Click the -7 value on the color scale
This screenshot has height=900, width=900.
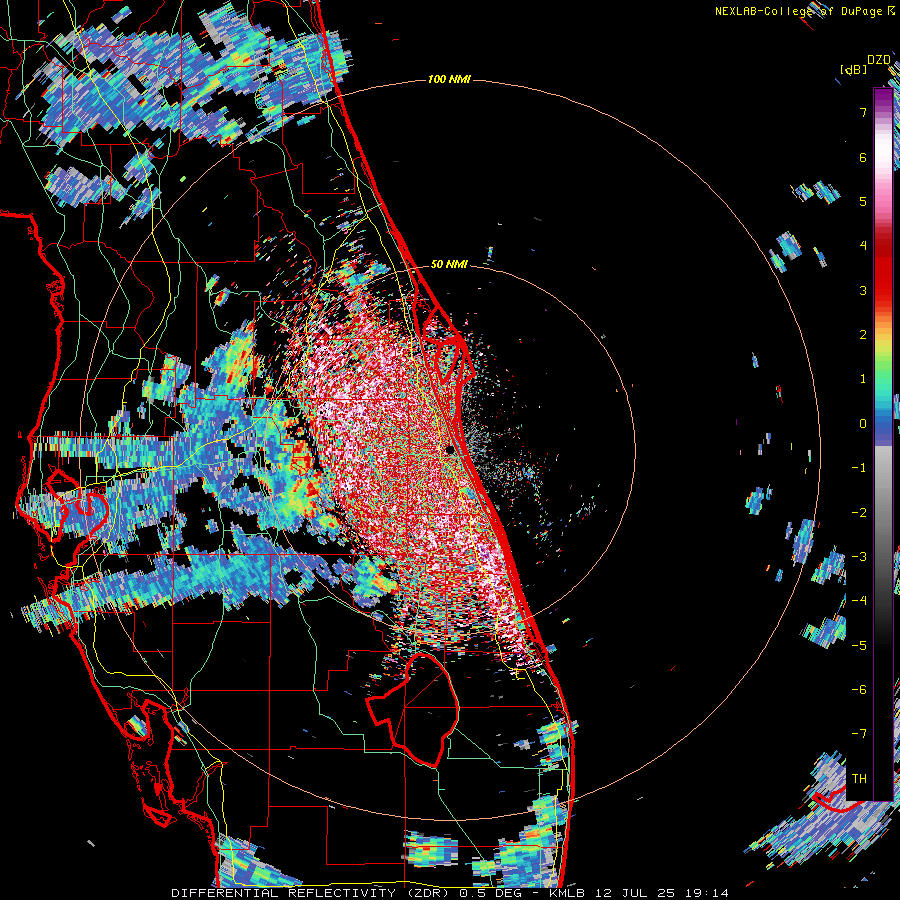859,734
